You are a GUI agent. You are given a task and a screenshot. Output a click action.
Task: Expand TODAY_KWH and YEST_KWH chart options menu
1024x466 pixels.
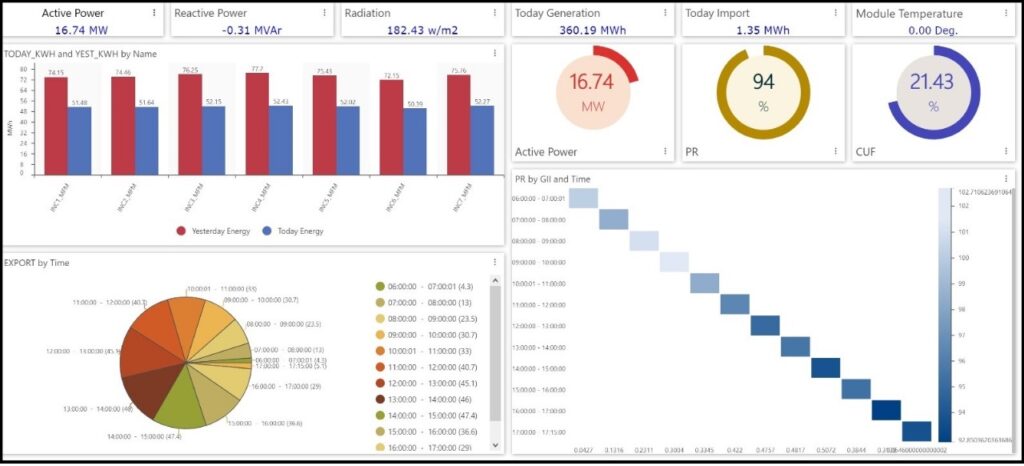pyautogui.click(x=495, y=53)
